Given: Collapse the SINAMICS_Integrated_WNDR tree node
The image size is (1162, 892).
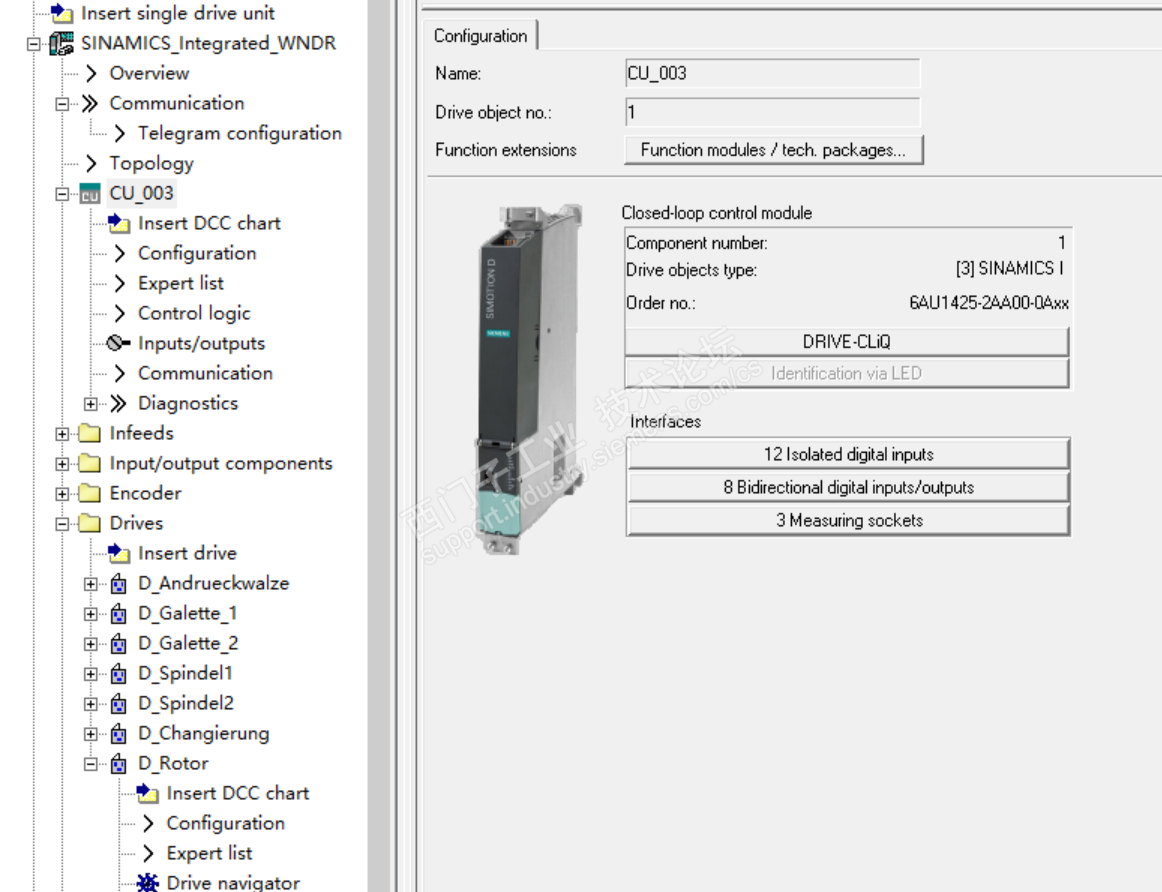Looking at the screenshot, I should pyautogui.click(x=33, y=44).
